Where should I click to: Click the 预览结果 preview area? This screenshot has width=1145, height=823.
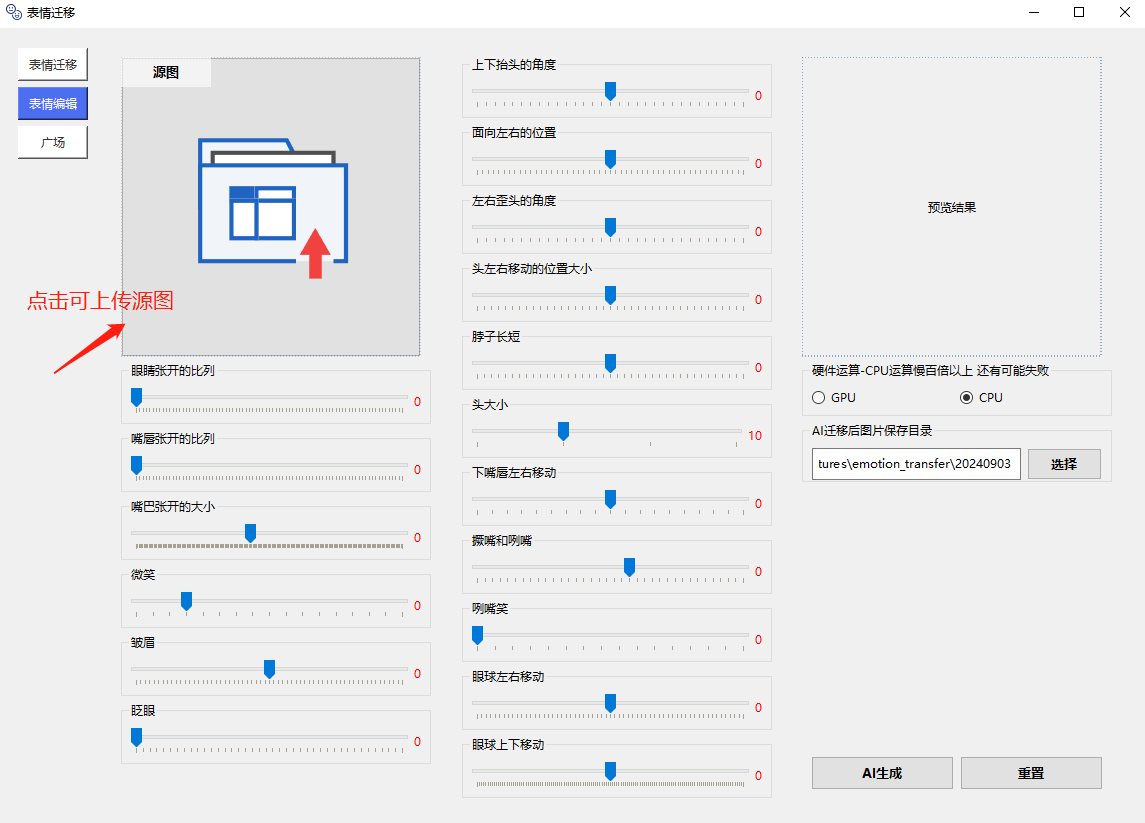(x=951, y=207)
